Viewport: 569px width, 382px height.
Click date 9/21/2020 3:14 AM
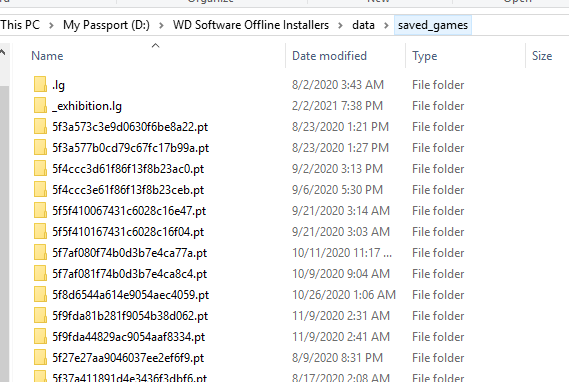pos(341,211)
